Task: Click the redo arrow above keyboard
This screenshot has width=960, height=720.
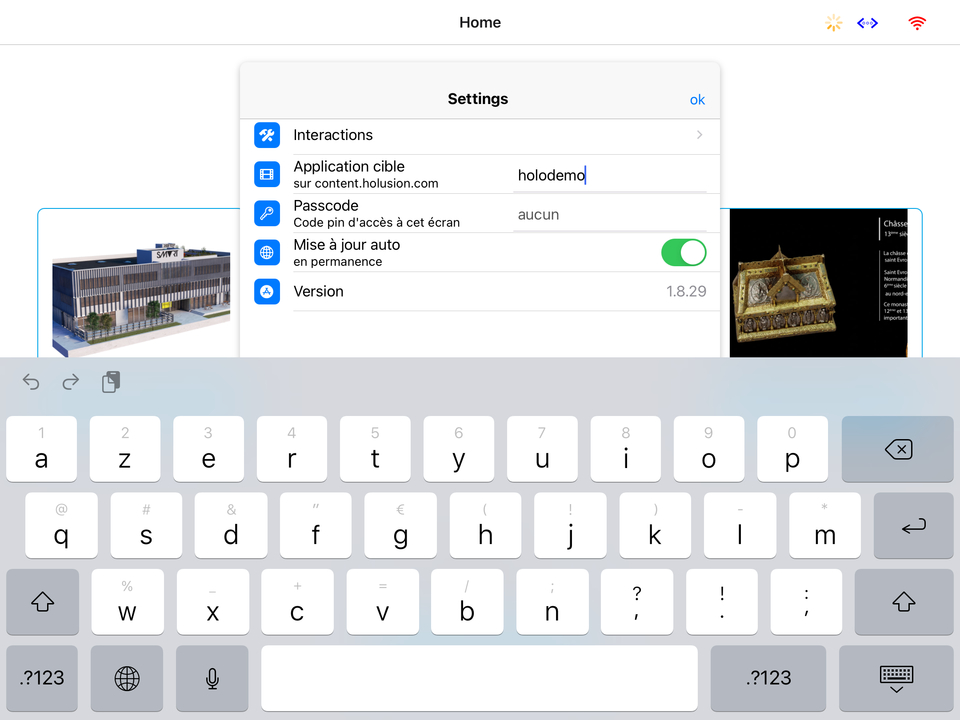Action: point(71,382)
